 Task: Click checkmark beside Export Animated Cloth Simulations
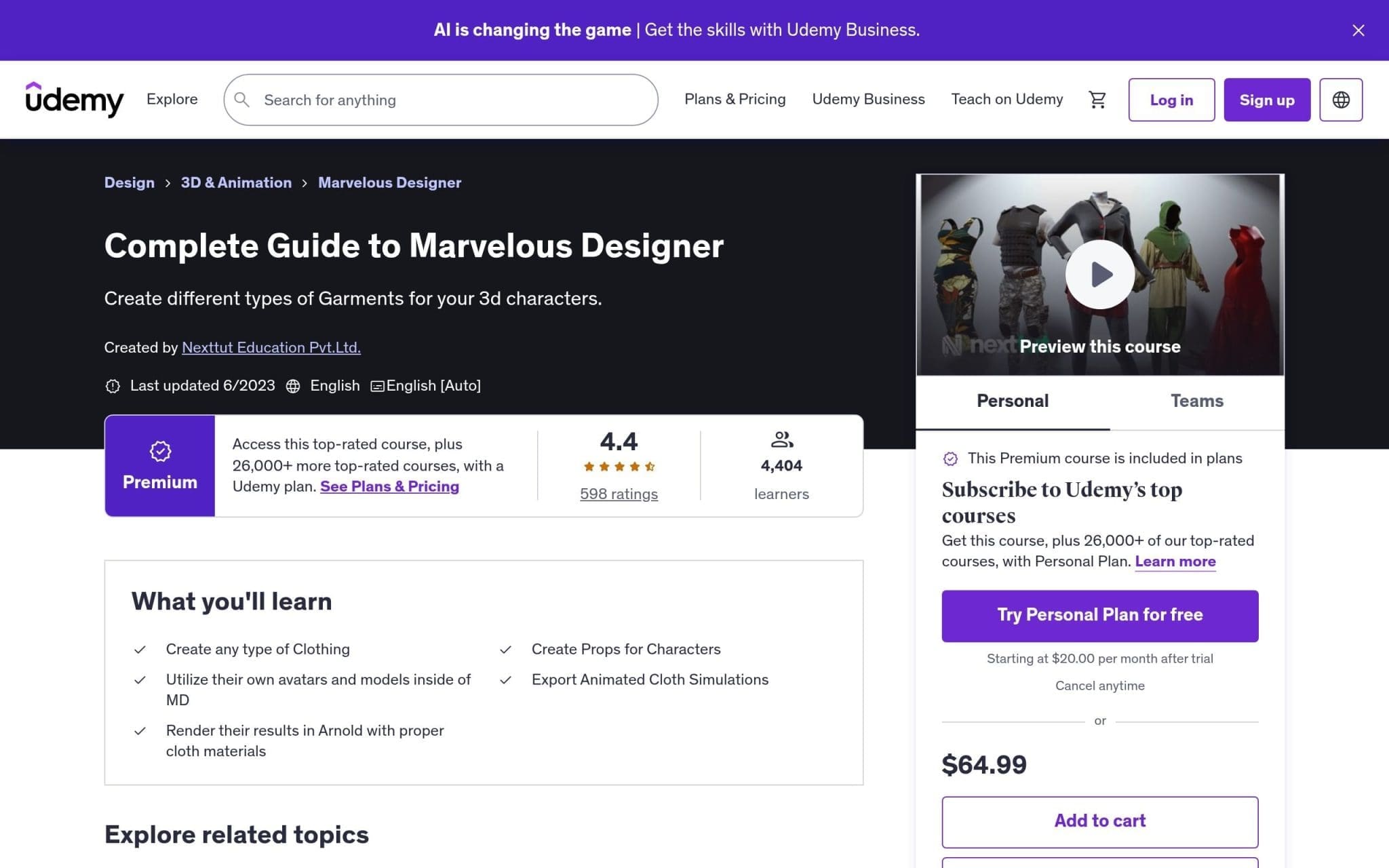click(505, 680)
